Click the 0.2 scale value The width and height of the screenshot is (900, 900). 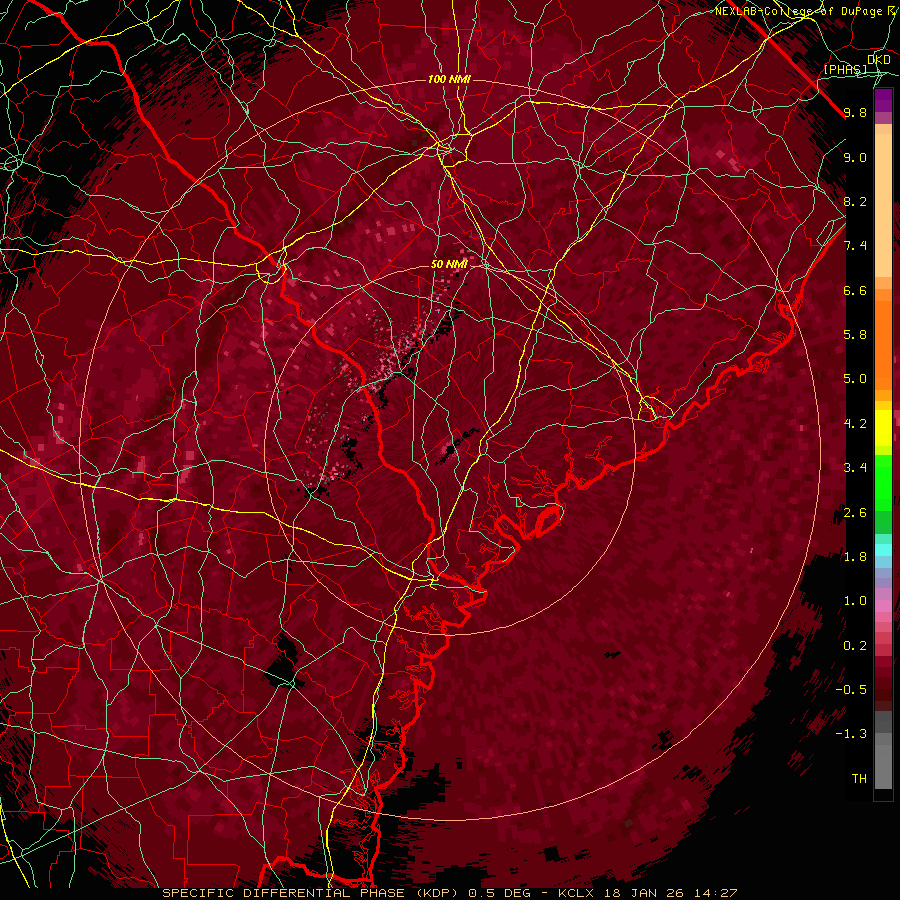(x=855, y=646)
